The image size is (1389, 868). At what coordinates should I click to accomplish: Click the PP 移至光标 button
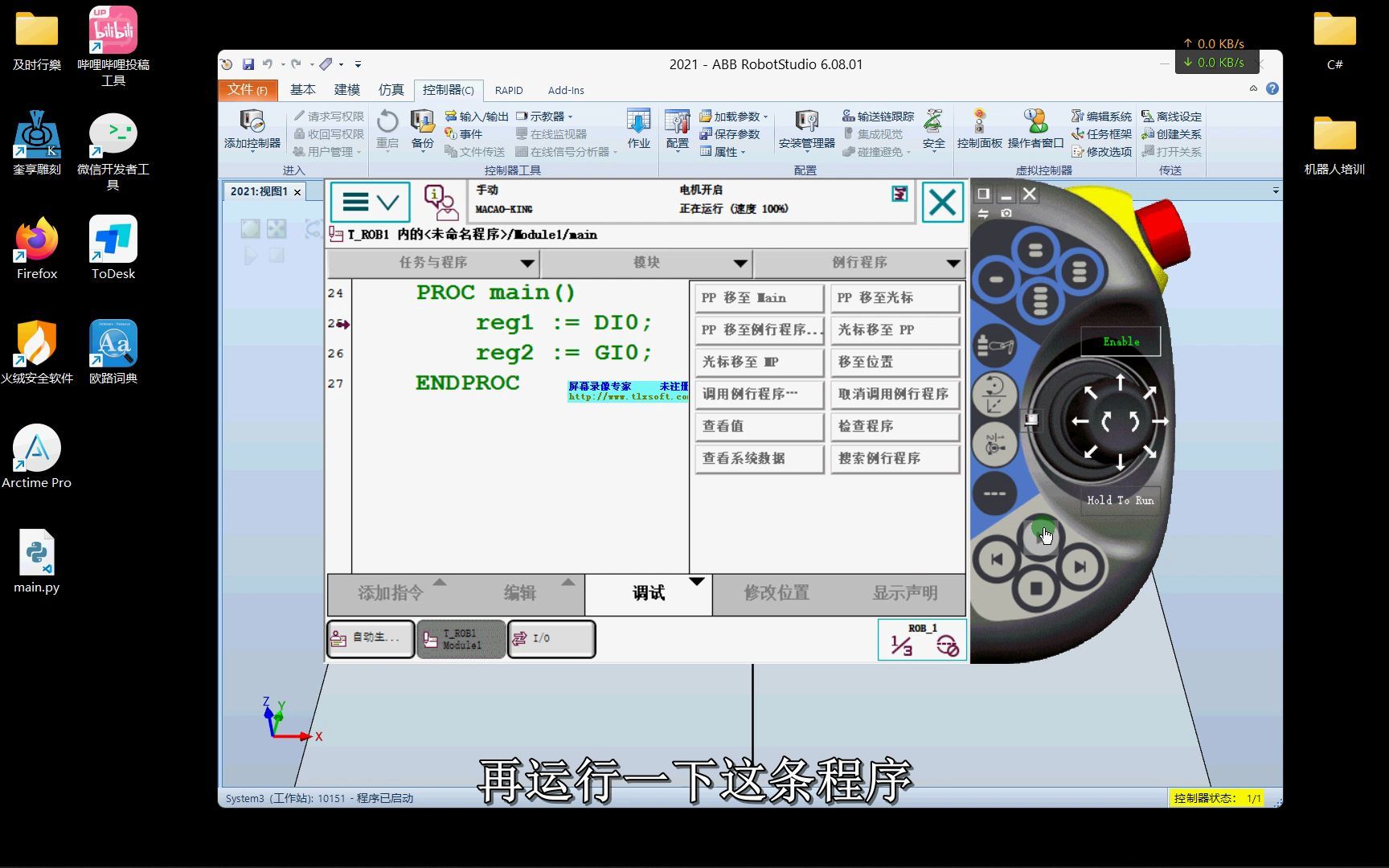pos(895,298)
